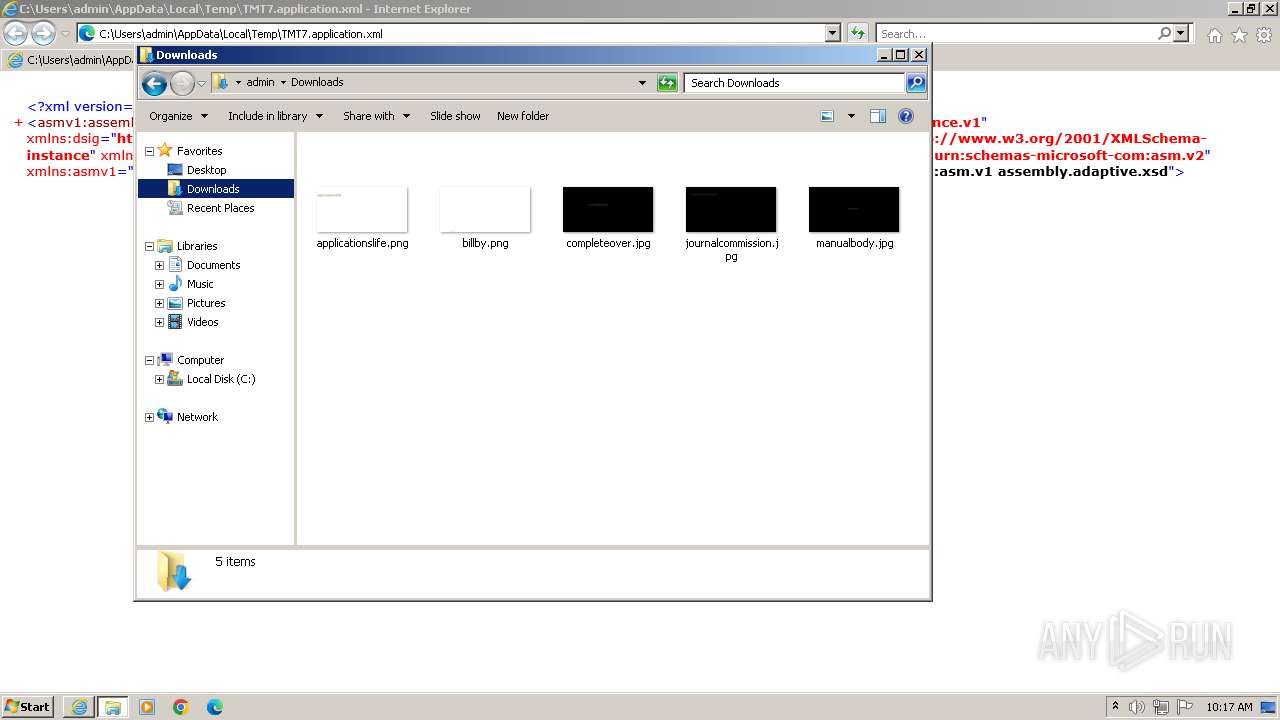Launch Microsoft Edge from taskbar
Viewport: 1280px width, 720px height.
click(x=215, y=707)
